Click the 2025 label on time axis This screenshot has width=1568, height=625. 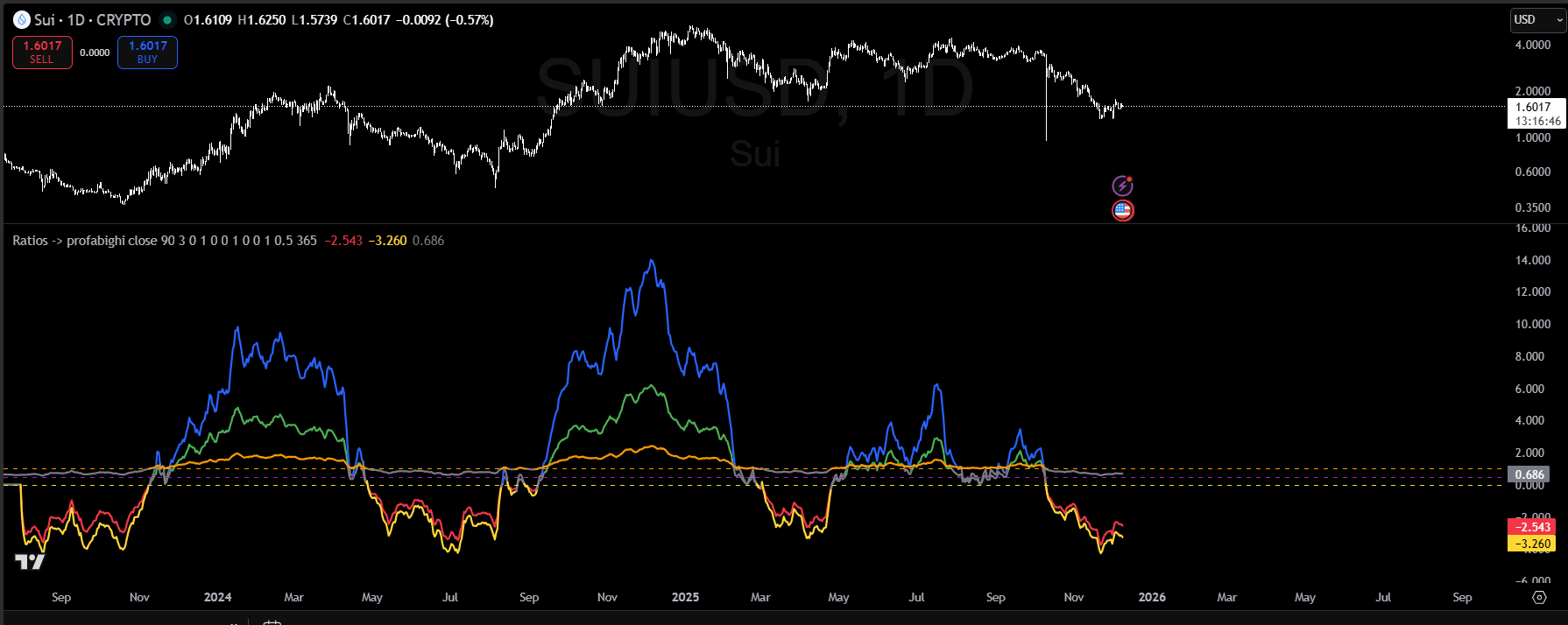pyautogui.click(x=685, y=597)
